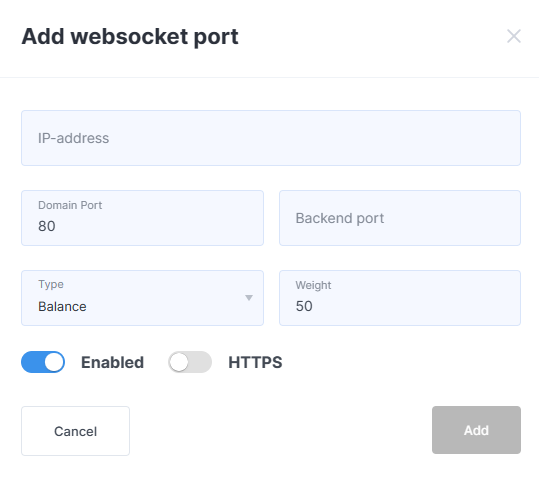
Task: Click the value 50 in Weight
Action: [x=304, y=306]
